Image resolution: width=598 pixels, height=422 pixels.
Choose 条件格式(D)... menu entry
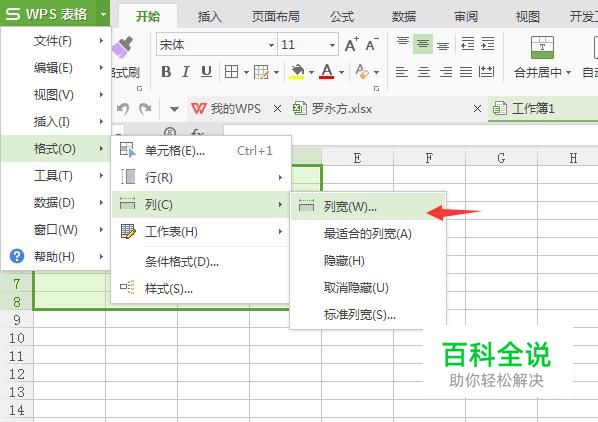(201, 262)
